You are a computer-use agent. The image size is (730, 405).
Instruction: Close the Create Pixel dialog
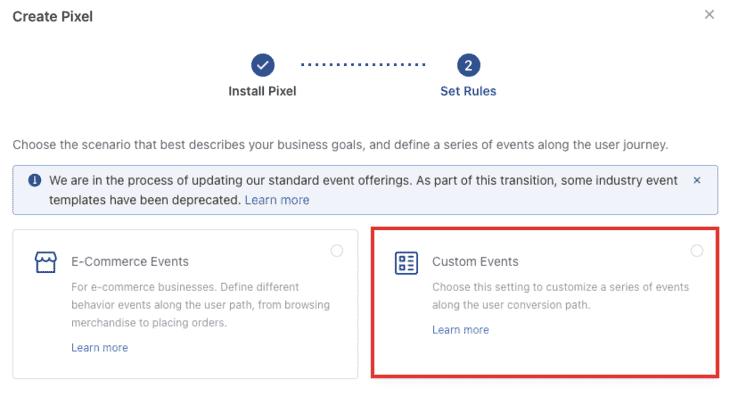[x=709, y=14]
